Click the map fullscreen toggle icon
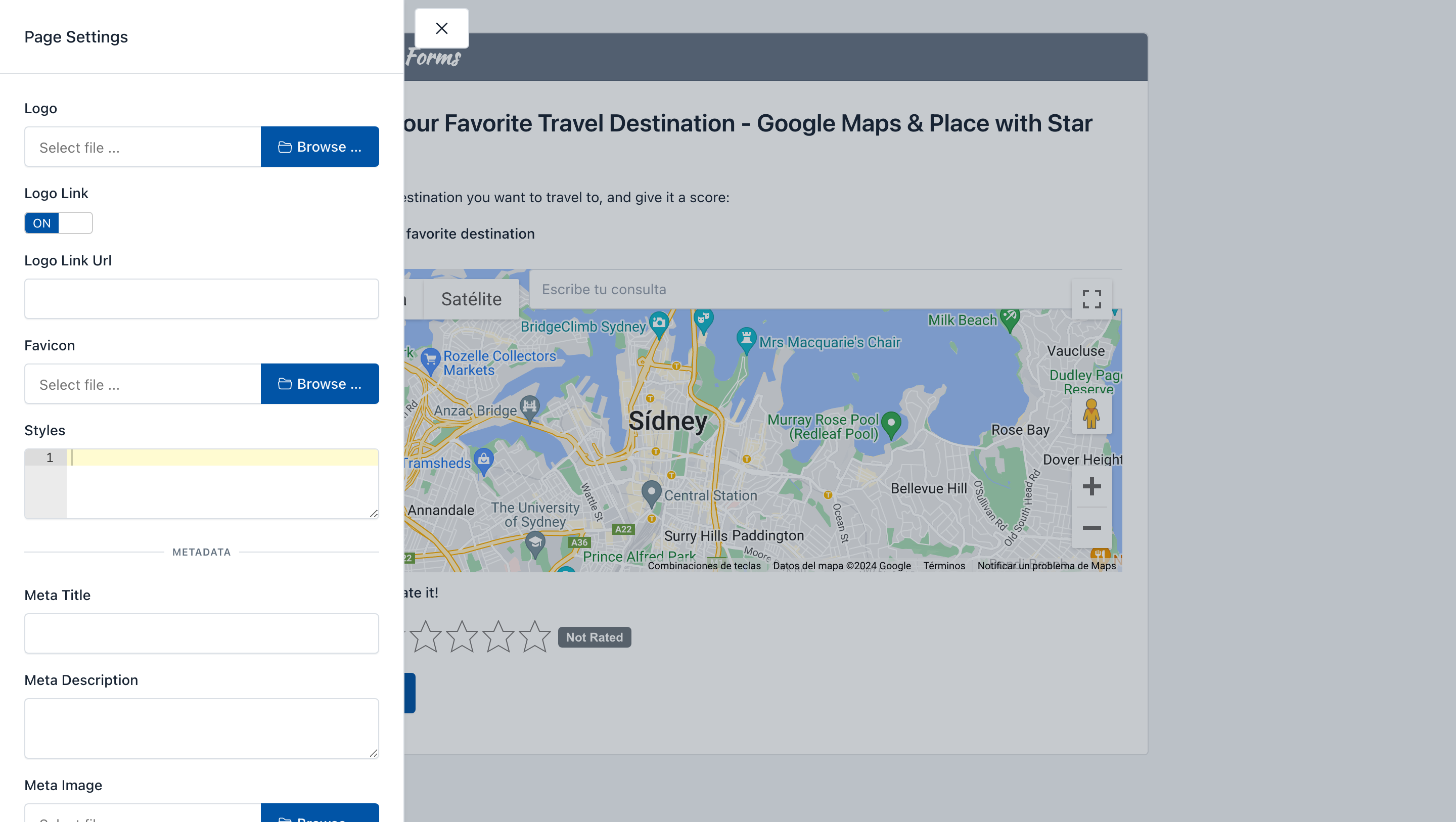 (1091, 299)
